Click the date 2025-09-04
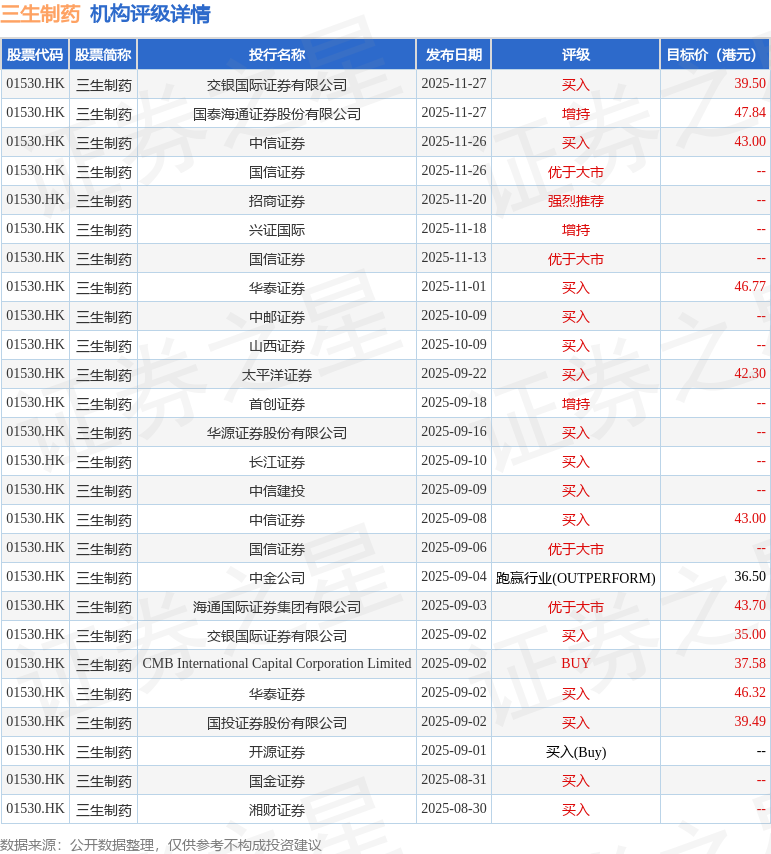The width and height of the screenshot is (771, 854). coord(454,576)
